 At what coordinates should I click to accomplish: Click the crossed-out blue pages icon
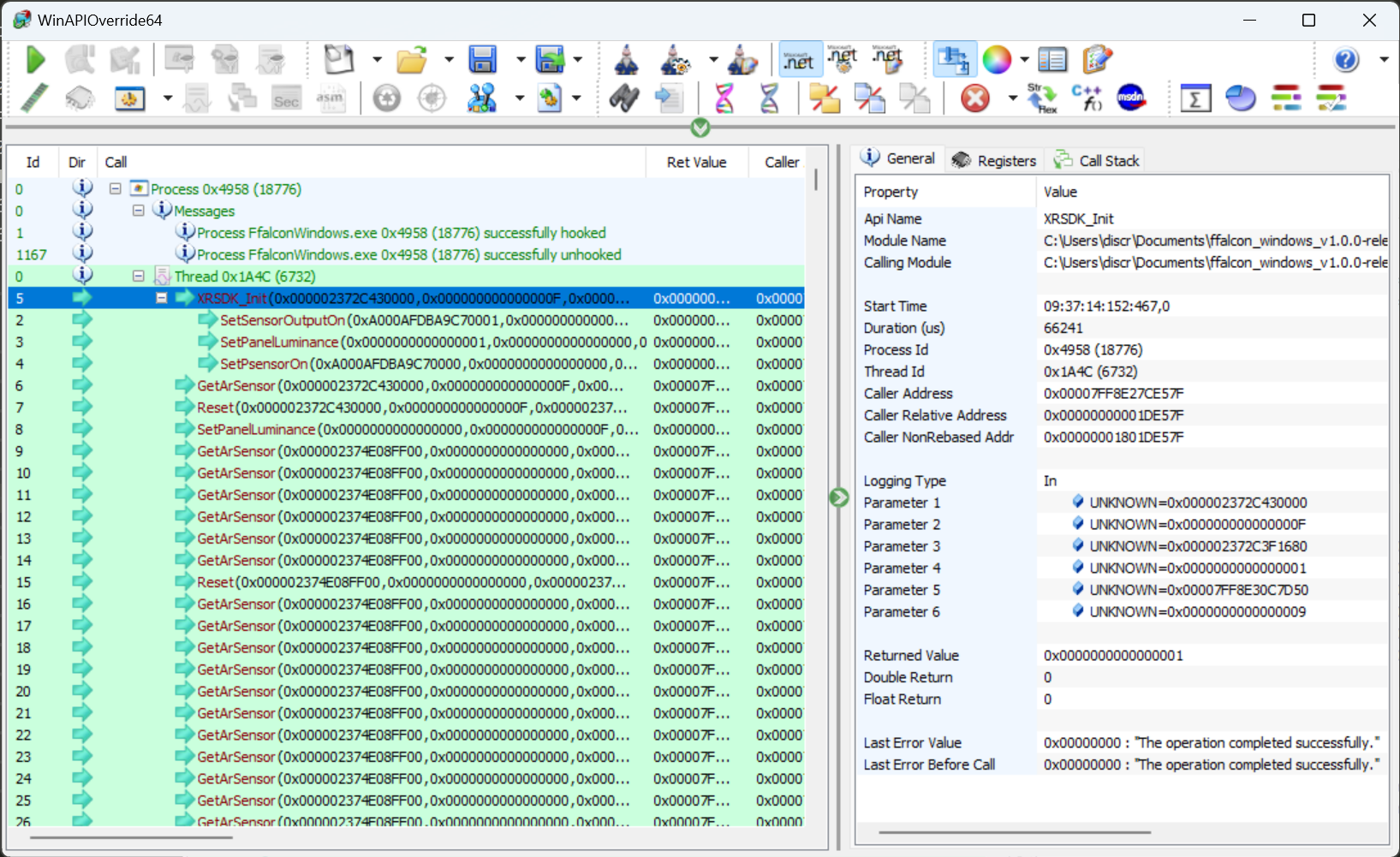pyautogui.click(x=870, y=98)
